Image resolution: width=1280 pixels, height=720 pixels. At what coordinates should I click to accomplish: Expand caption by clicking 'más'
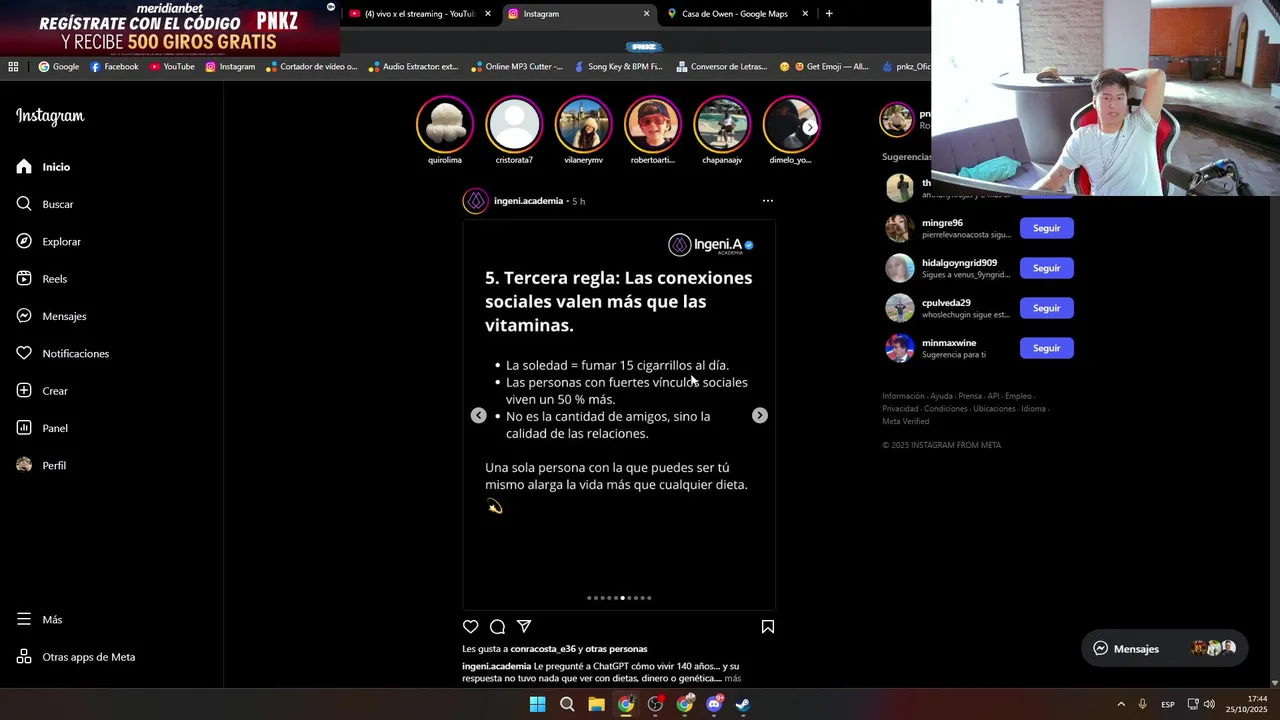point(733,679)
